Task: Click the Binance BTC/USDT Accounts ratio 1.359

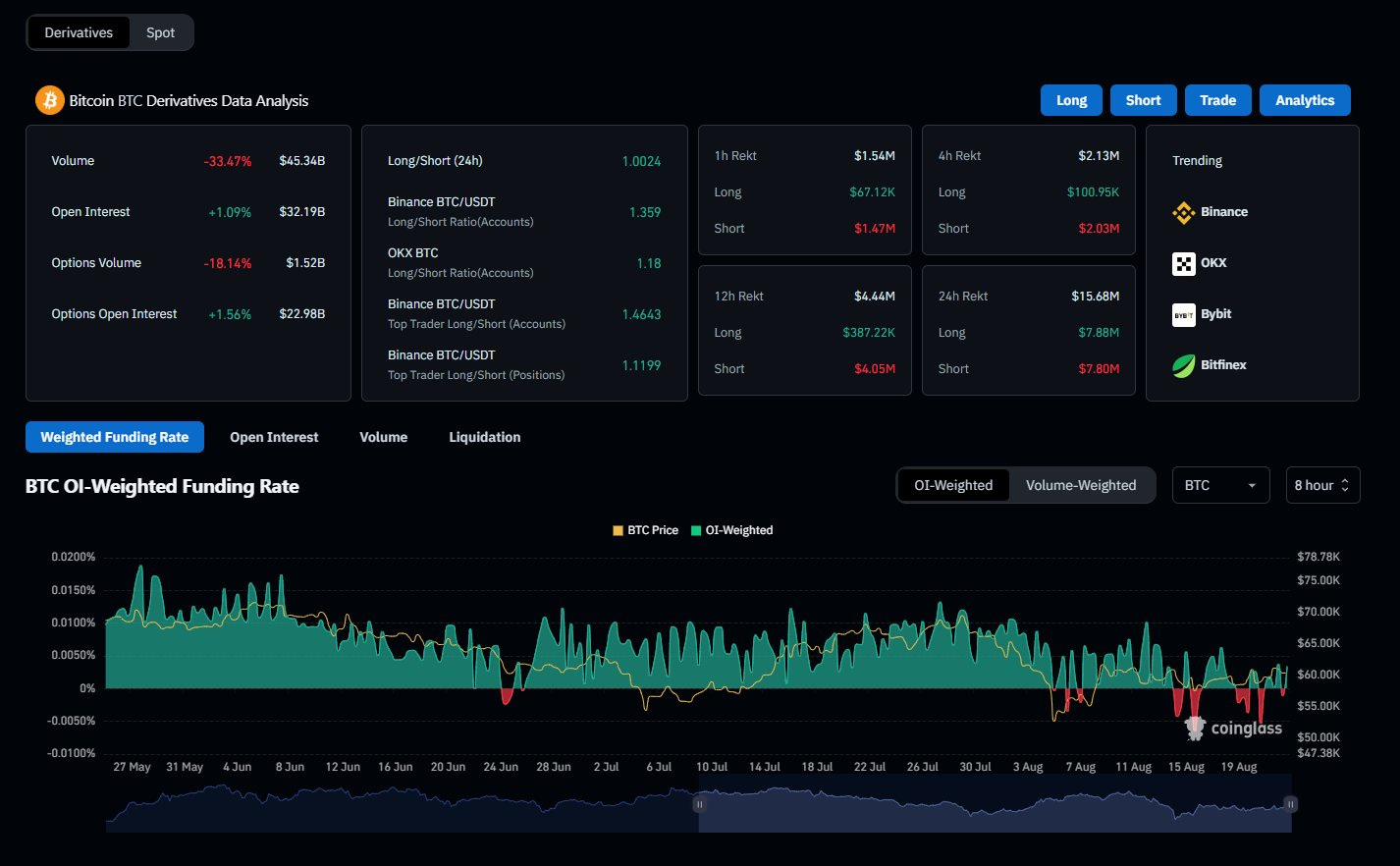Action: click(645, 212)
